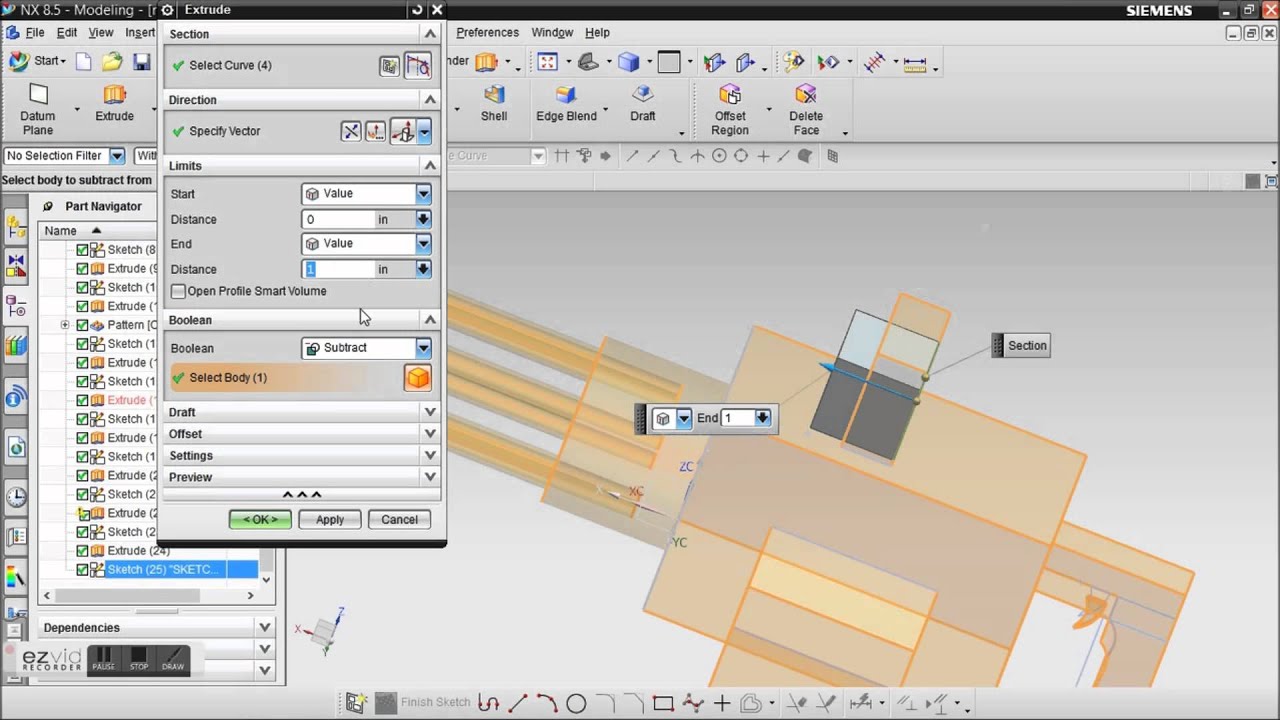Click the Start Distance input field
The image size is (1280, 720).
tap(338, 219)
